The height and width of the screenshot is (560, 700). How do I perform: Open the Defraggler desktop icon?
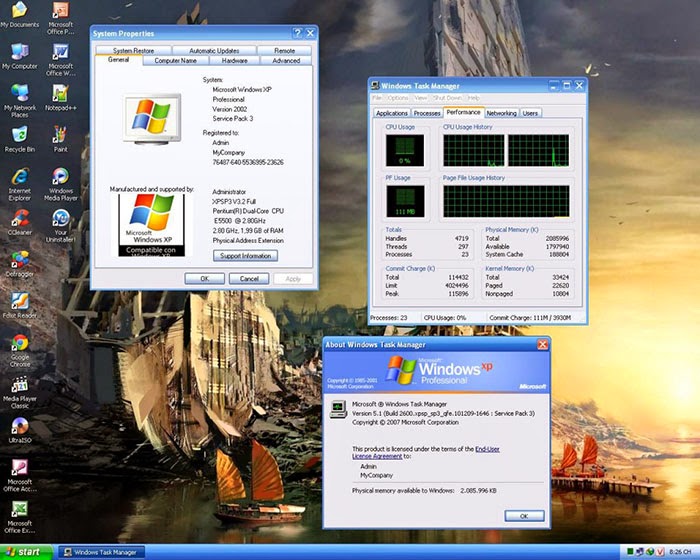(x=19, y=258)
